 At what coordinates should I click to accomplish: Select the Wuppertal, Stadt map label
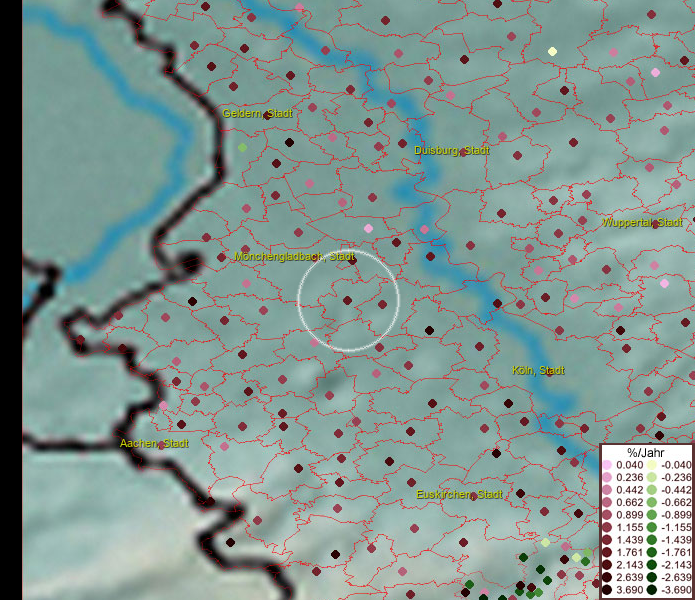tap(642, 222)
